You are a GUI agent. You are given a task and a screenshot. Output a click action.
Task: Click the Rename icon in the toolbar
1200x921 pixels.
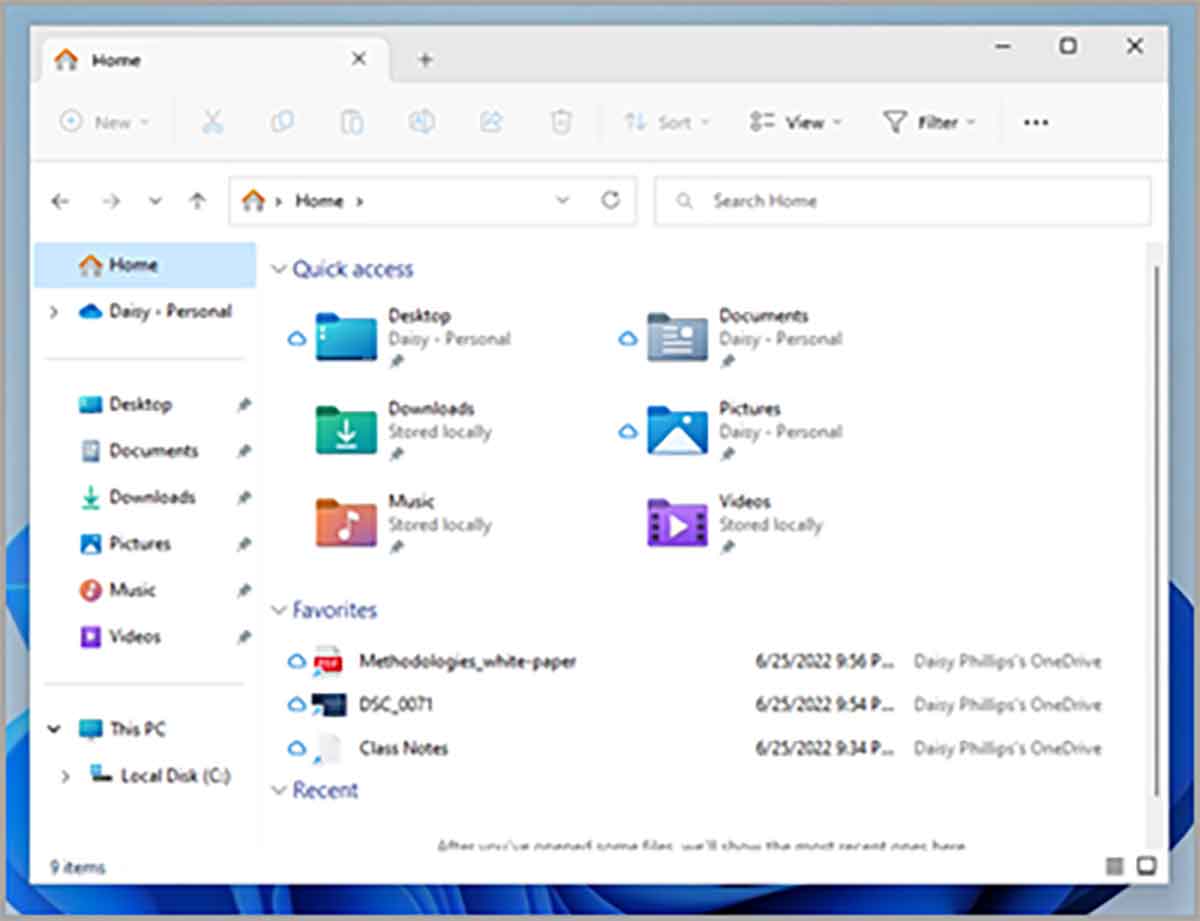[x=422, y=121]
